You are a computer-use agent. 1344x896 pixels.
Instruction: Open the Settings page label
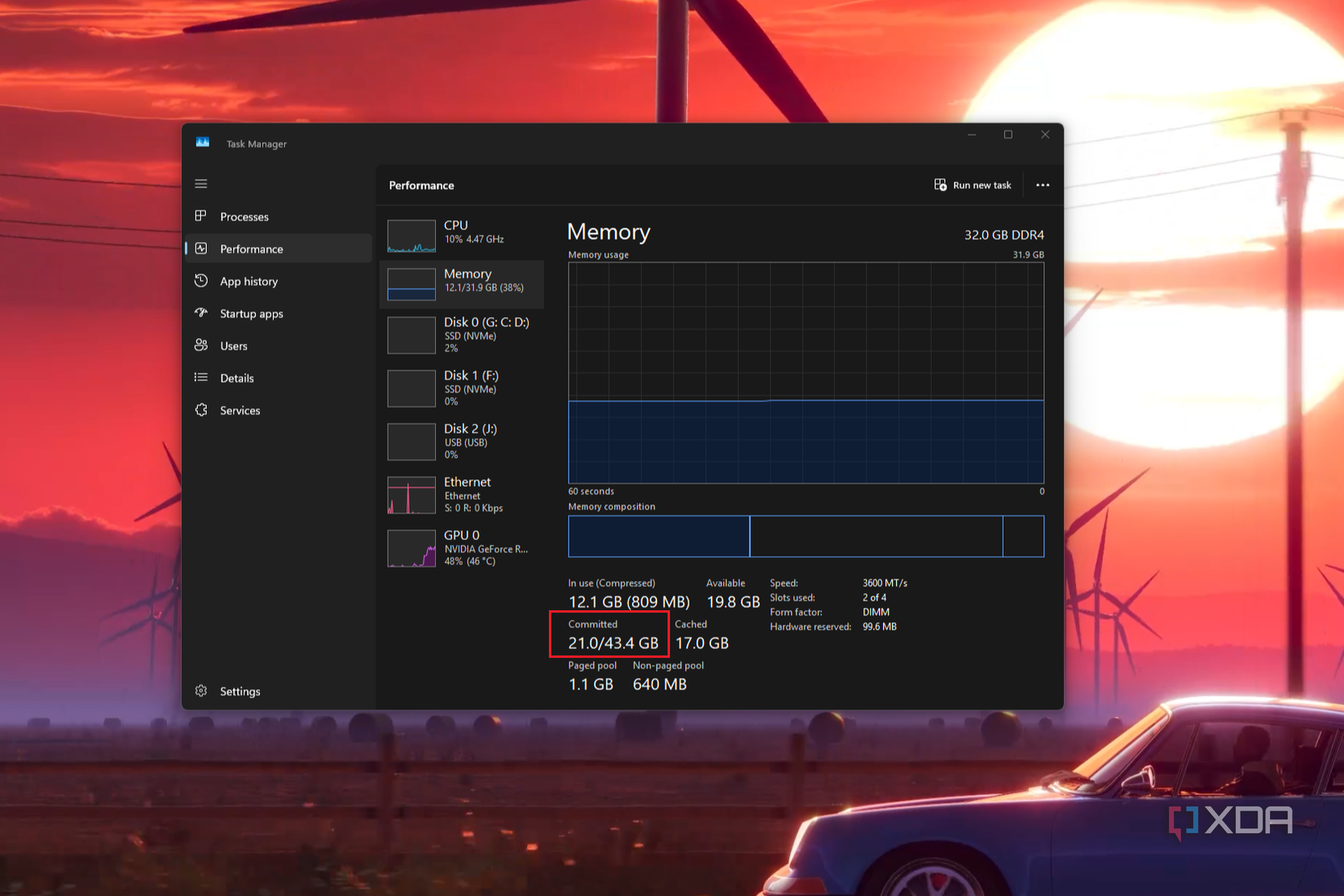coord(240,692)
